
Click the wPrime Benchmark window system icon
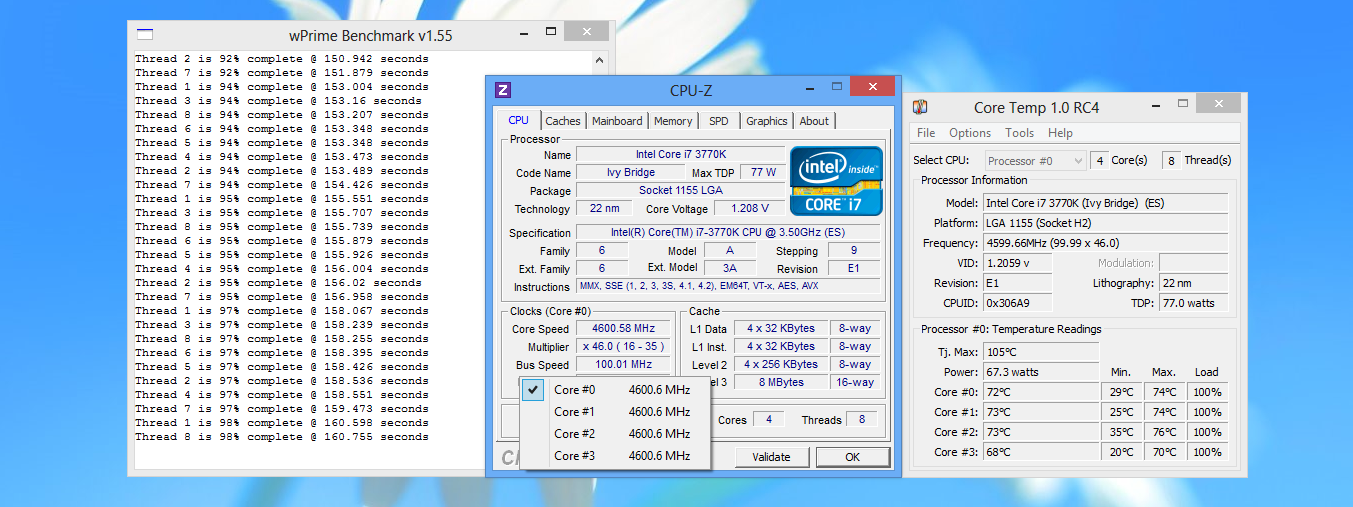point(145,34)
